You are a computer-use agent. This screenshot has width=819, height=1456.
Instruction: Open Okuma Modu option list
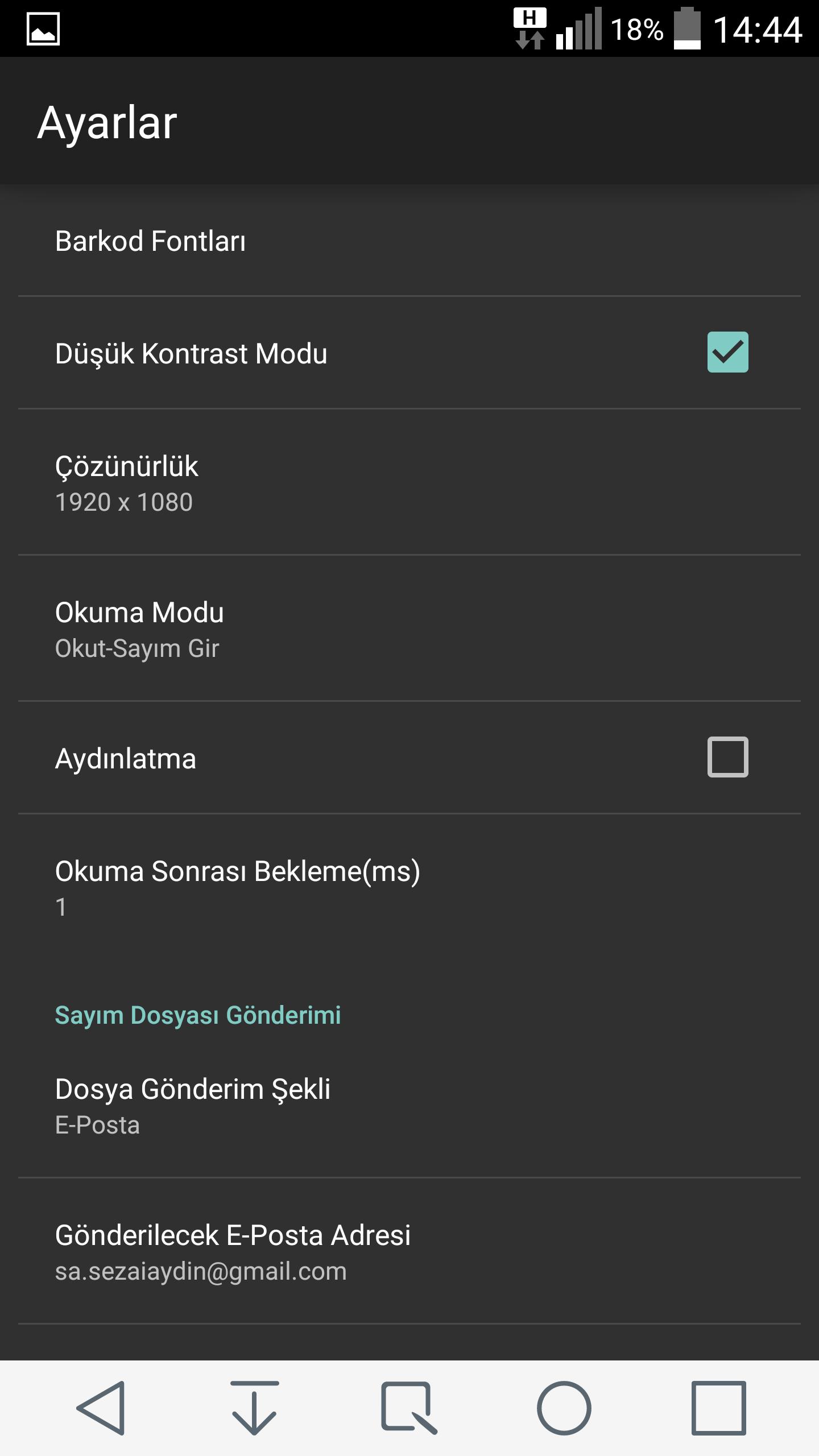pos(409,628)
